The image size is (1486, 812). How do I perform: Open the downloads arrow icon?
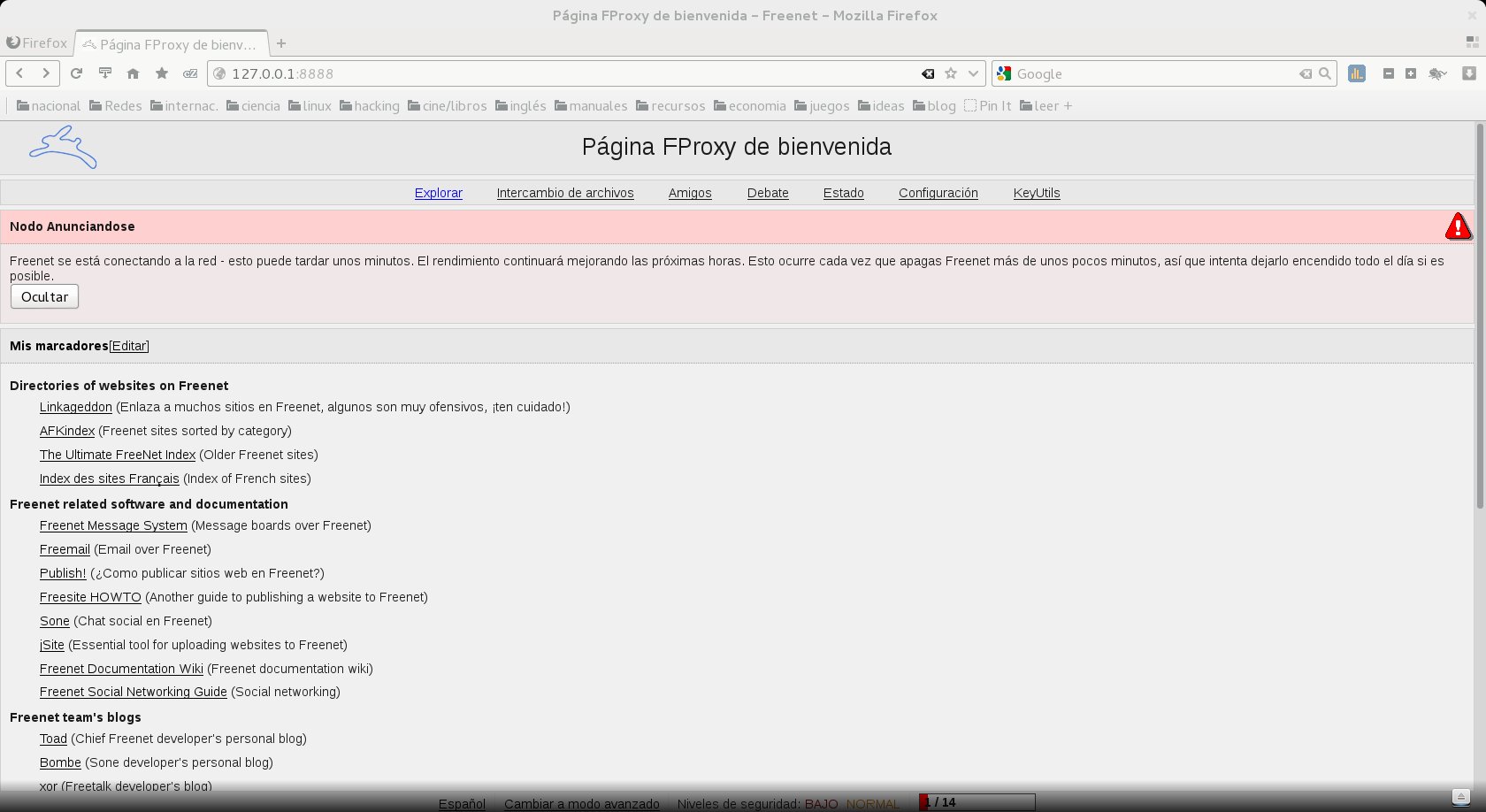tap(1469, 73)
